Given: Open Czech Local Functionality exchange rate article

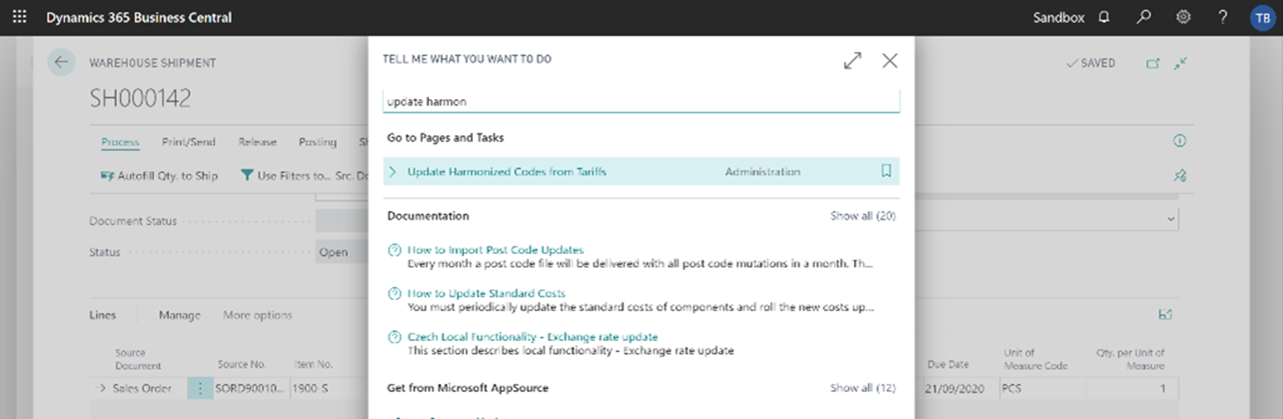Looking at the screenshot, I should [533, 337].
